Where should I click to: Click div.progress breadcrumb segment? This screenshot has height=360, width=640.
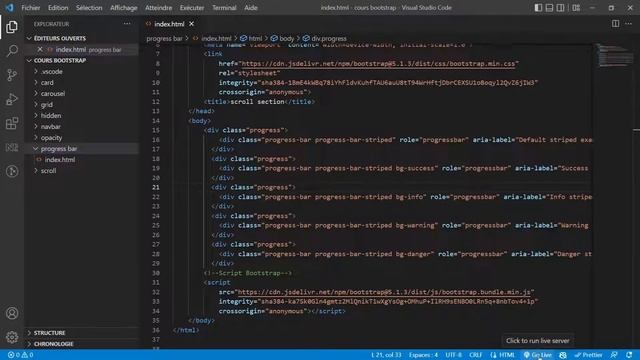[324, 39]
